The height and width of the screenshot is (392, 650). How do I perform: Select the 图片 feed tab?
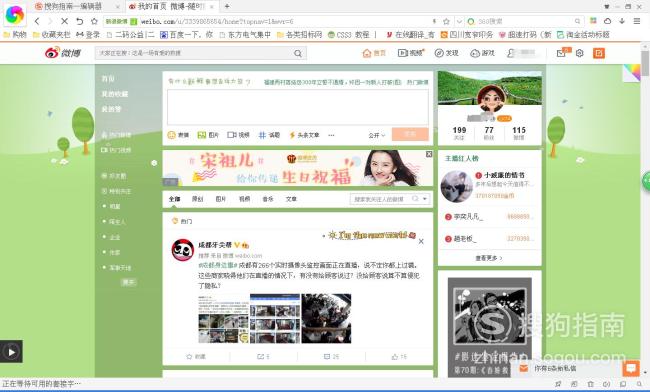[x=221, y=199]
